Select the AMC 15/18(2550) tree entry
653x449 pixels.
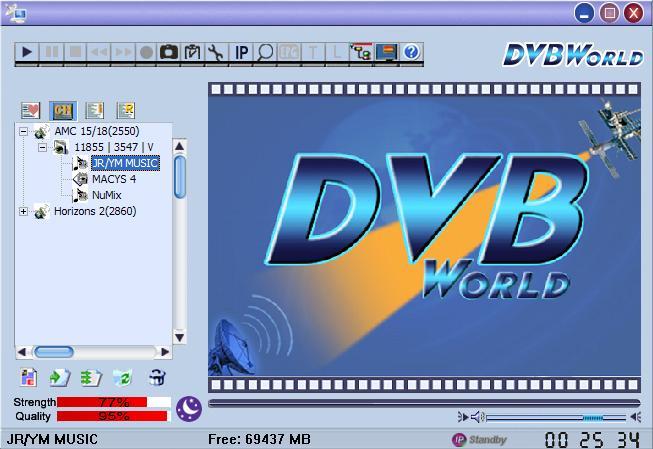(x=97, y=131)
